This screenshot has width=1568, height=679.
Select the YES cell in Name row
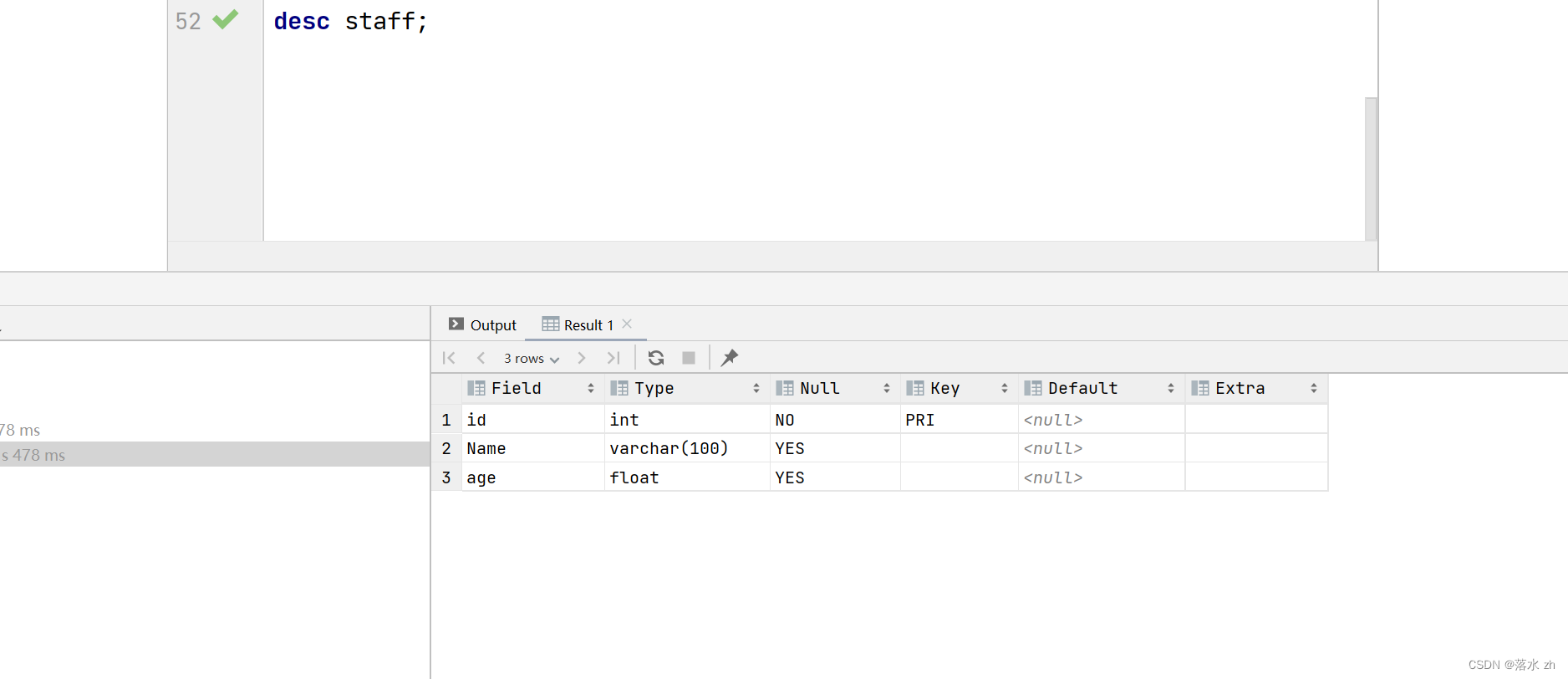coord(835,448)
